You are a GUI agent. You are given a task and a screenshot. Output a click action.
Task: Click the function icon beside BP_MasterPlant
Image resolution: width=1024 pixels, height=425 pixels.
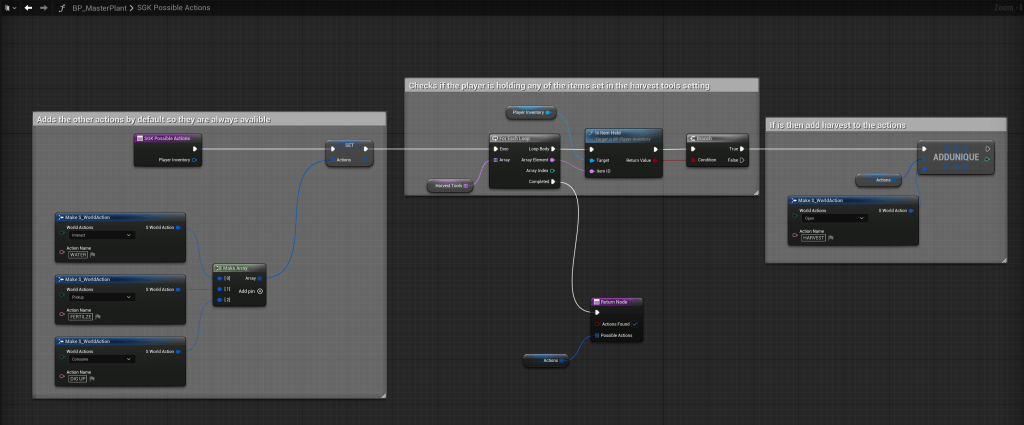tap(62, 7)
